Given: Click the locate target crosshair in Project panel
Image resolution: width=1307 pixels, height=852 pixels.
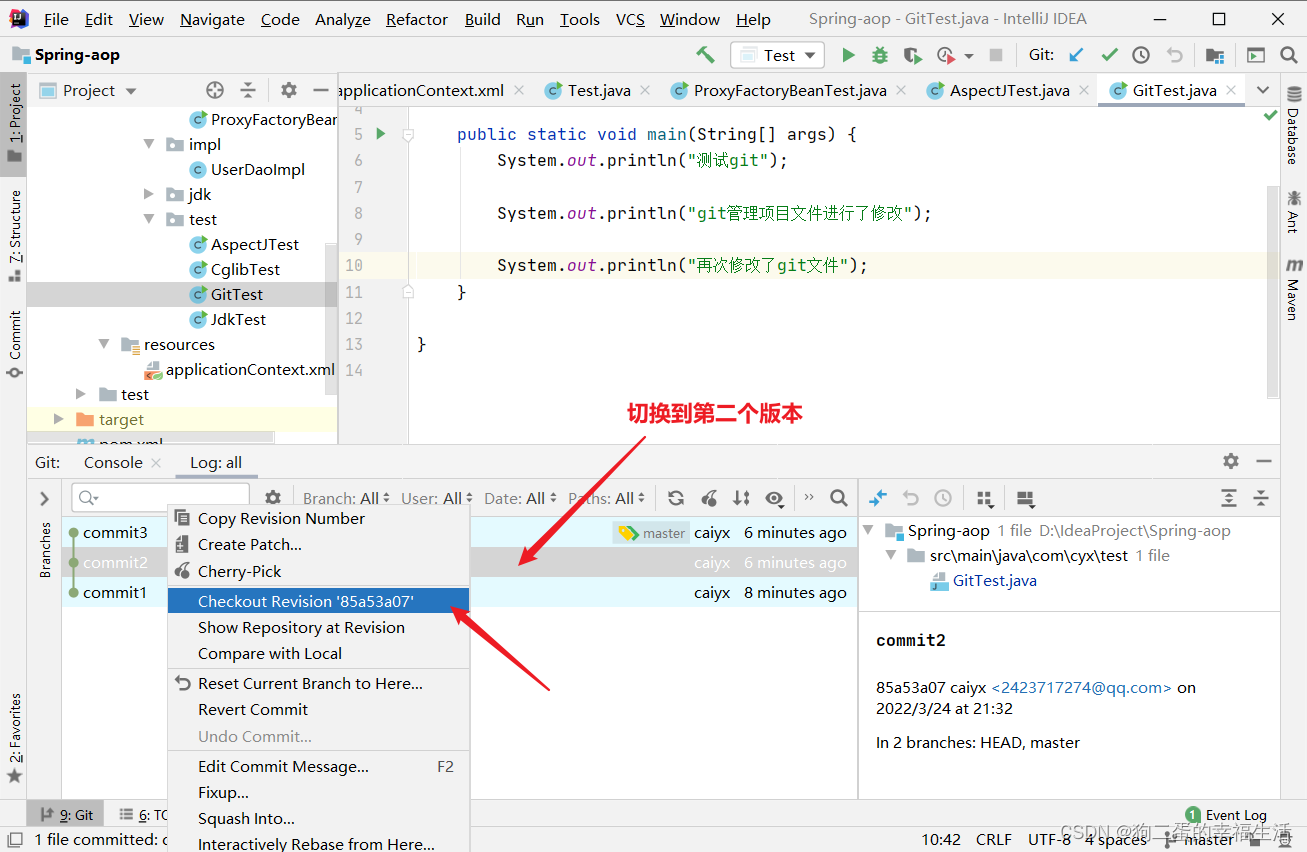Looking at the screenshot, I should point(215,90).
